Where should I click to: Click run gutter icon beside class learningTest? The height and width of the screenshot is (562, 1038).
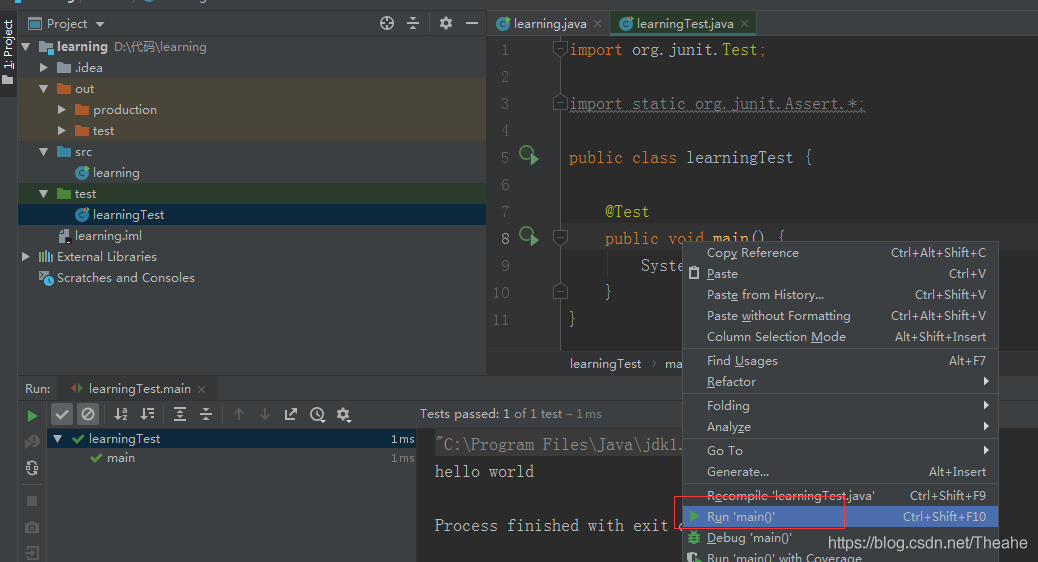coord(528,156)
